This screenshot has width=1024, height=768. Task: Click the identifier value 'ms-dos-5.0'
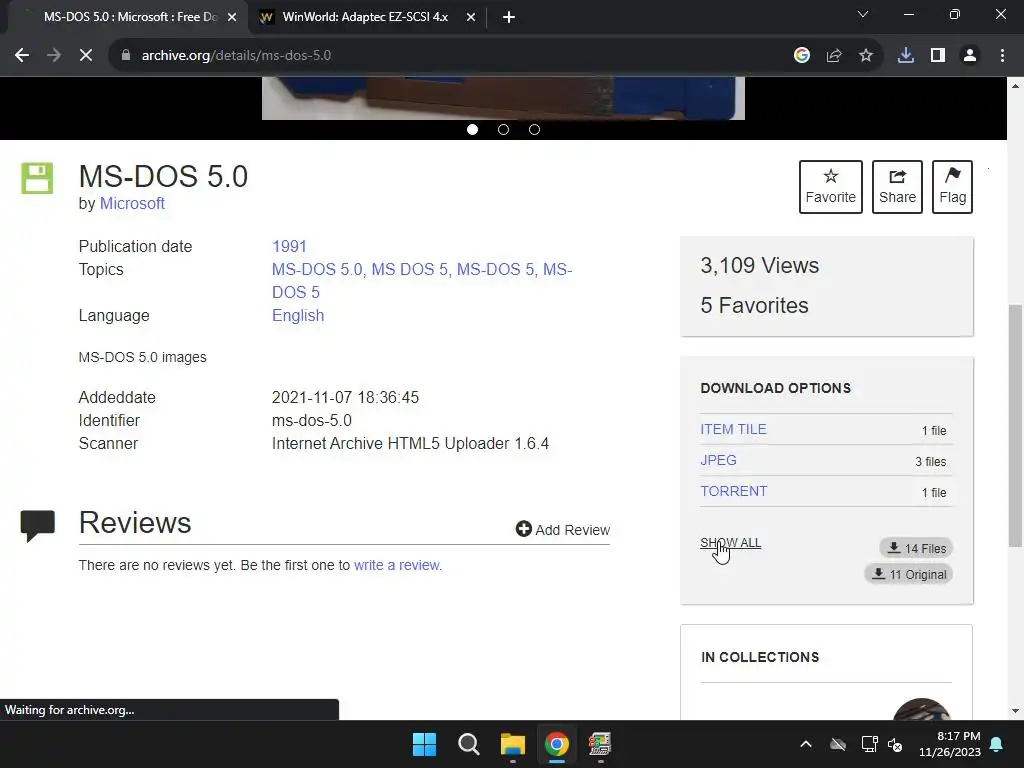[312, 421]
